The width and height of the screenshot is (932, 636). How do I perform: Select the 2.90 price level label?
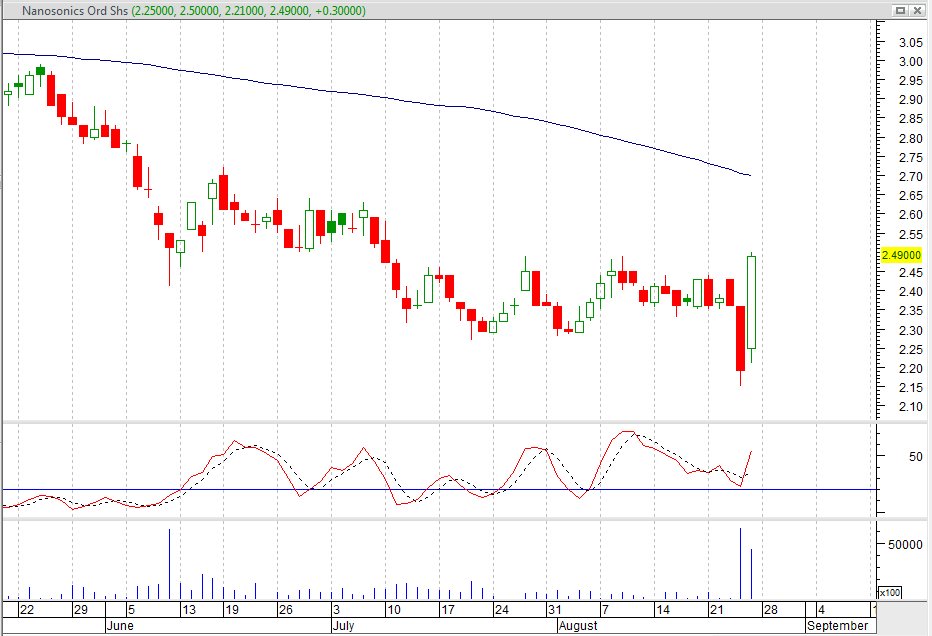pos(911,100)
